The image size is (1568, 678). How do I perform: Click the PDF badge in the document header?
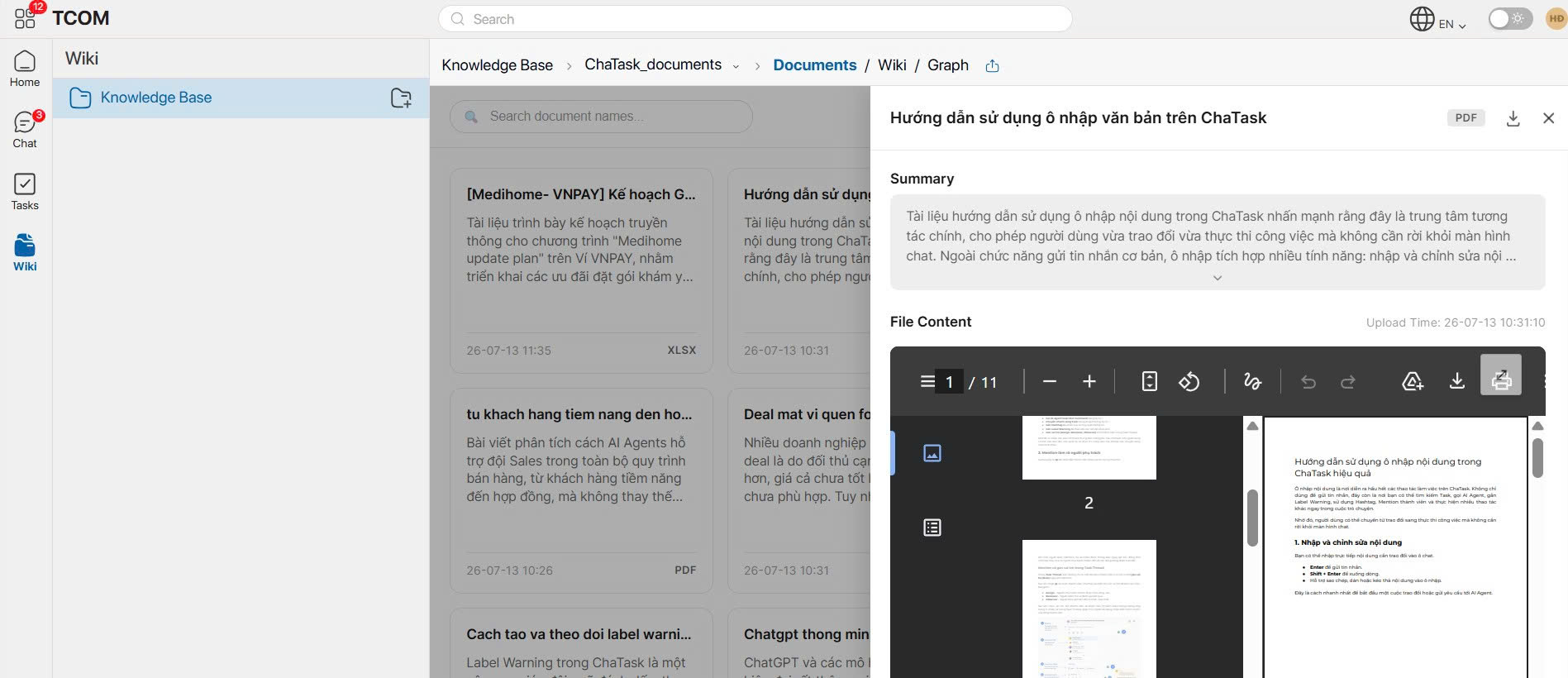click(x=1466, y=117)
